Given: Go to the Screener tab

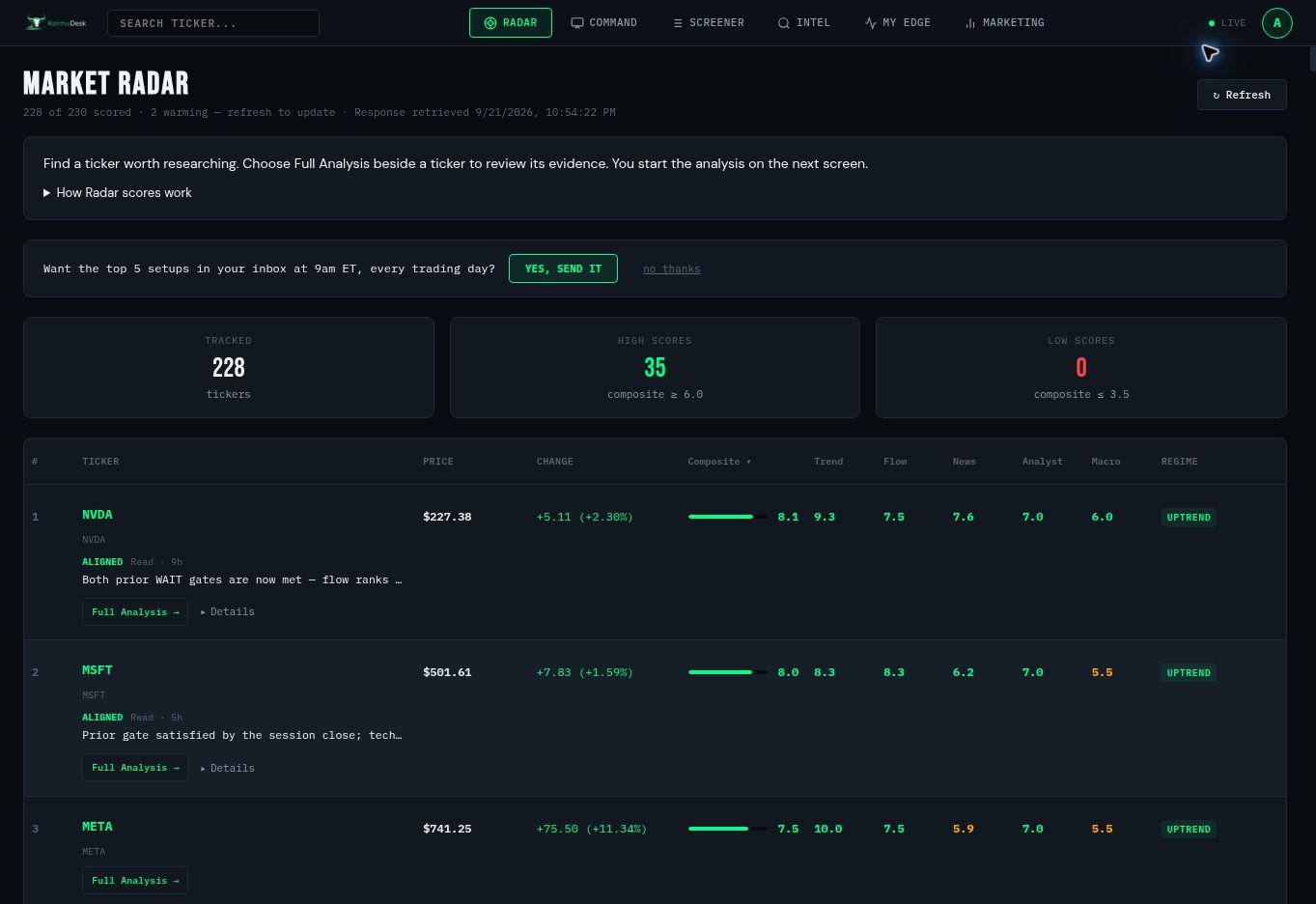Looking at the screenshot, I should point(708,22).
